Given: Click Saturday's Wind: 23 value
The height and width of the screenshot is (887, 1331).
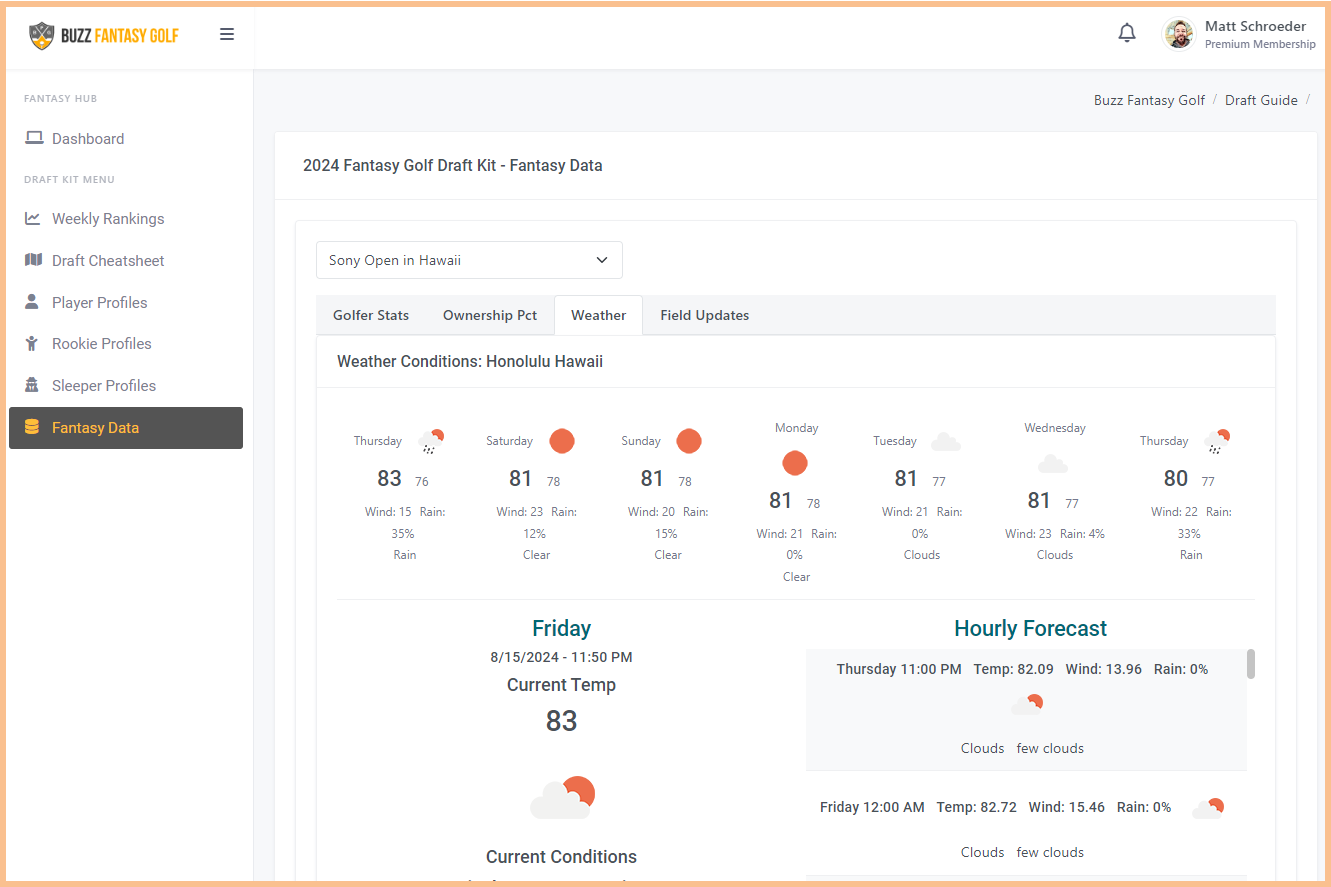Looking at the screenshot, I should [x=520, y=512].
